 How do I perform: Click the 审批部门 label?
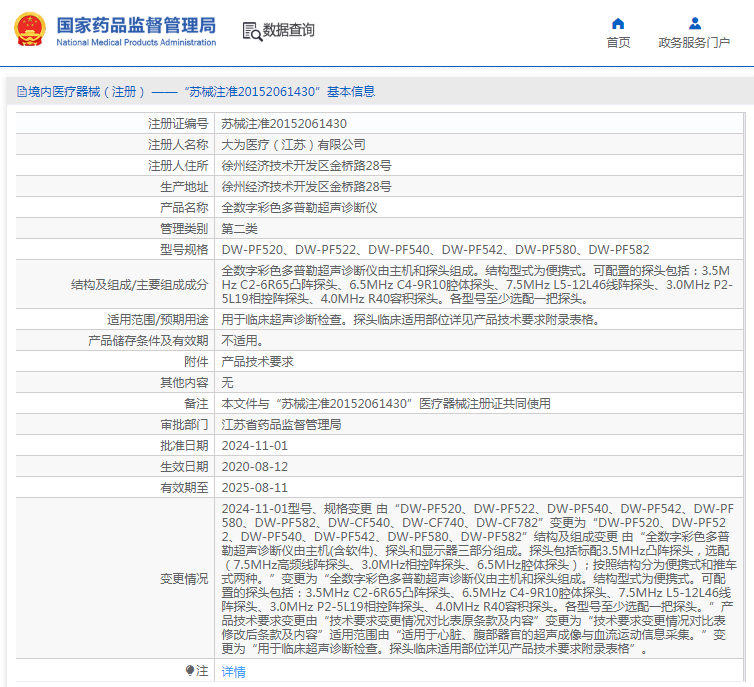[184, 425]
